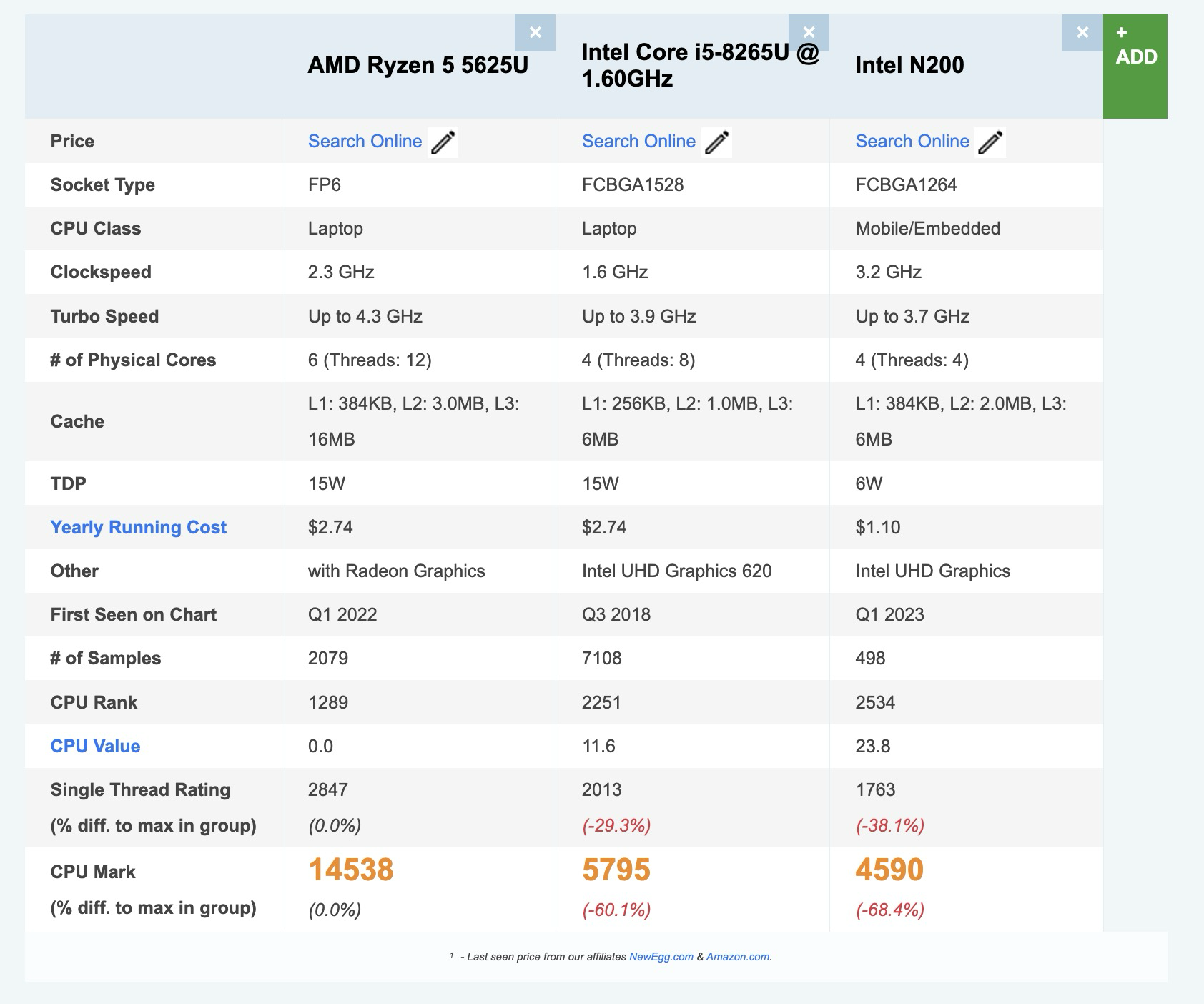Remove Intel N200 from comparison
This screenshot has height=1004, width=1204.
click(x=1082, y=33)
